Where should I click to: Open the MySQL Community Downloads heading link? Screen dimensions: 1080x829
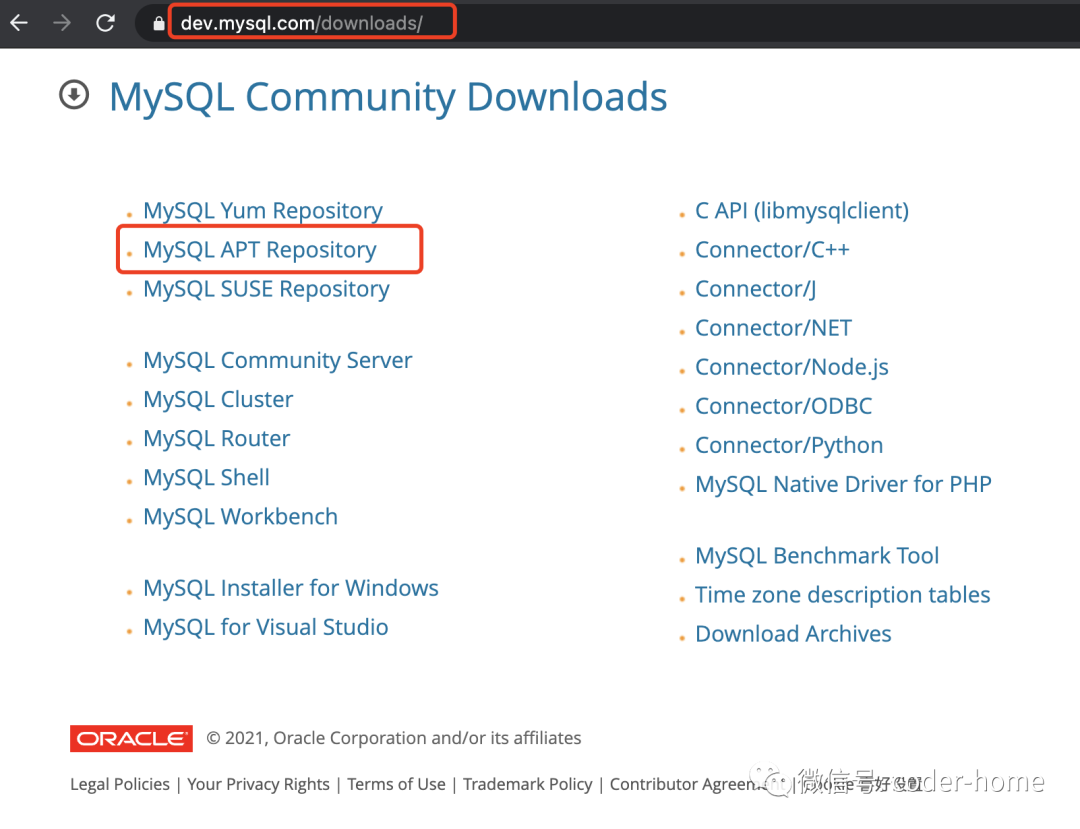[388, 96]
